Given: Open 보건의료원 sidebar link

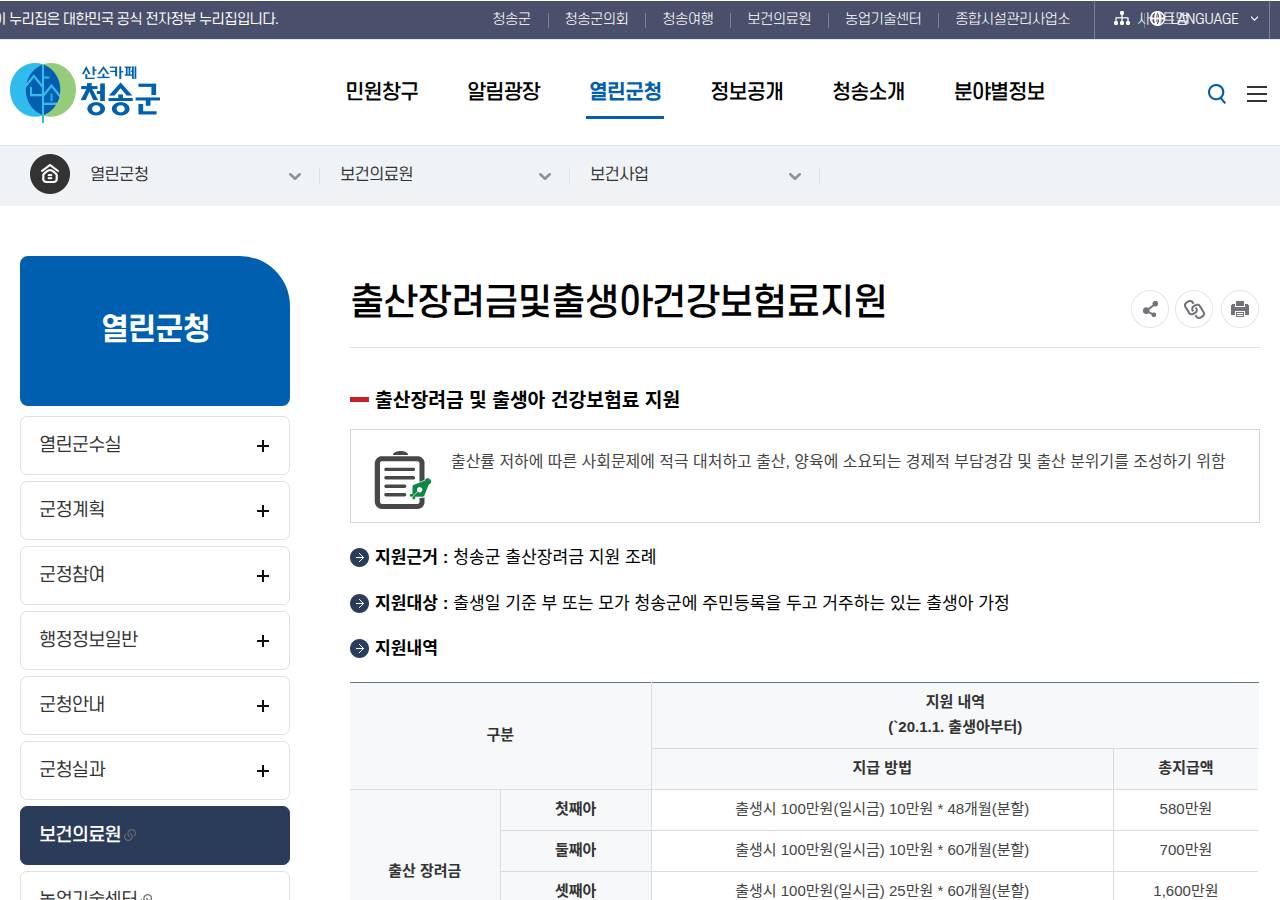Looking at the screenshot, I should (155, 835).
